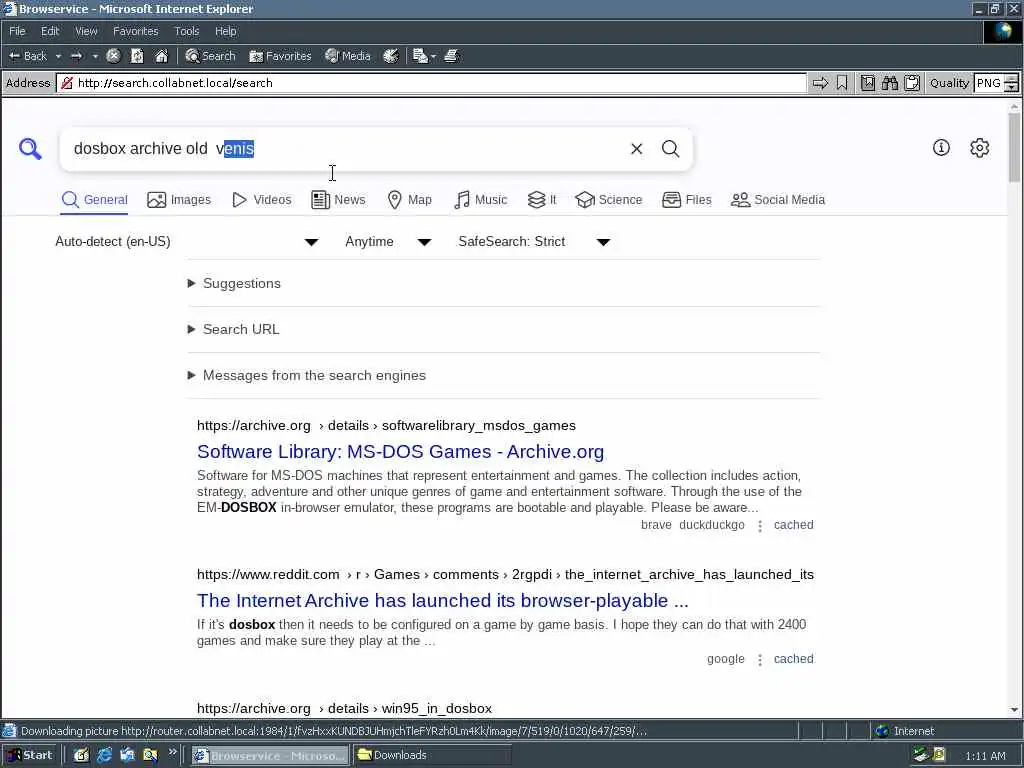Switch to the Videos tab

point(262,200)
